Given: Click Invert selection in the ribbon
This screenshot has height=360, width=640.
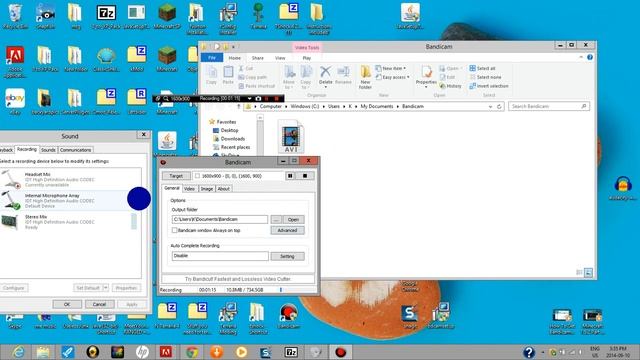Looking at the screenshot, I should click(x=489, y=86).
